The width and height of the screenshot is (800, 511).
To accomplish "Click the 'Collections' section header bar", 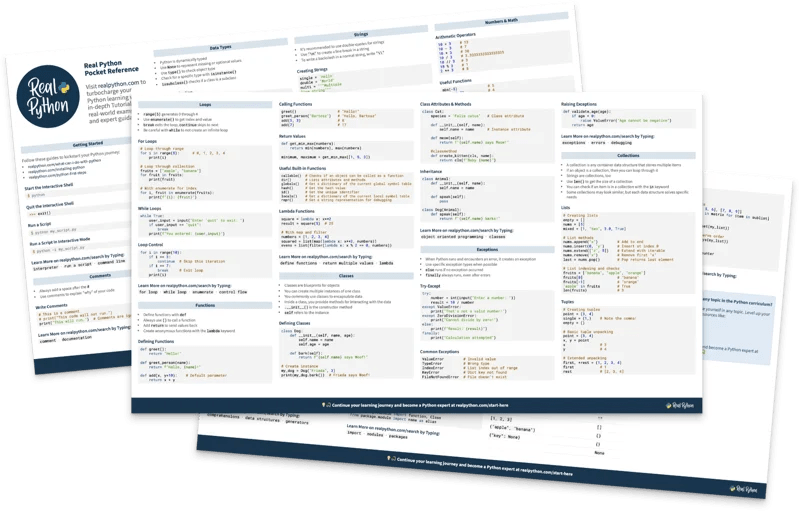I will click(629, 156).
